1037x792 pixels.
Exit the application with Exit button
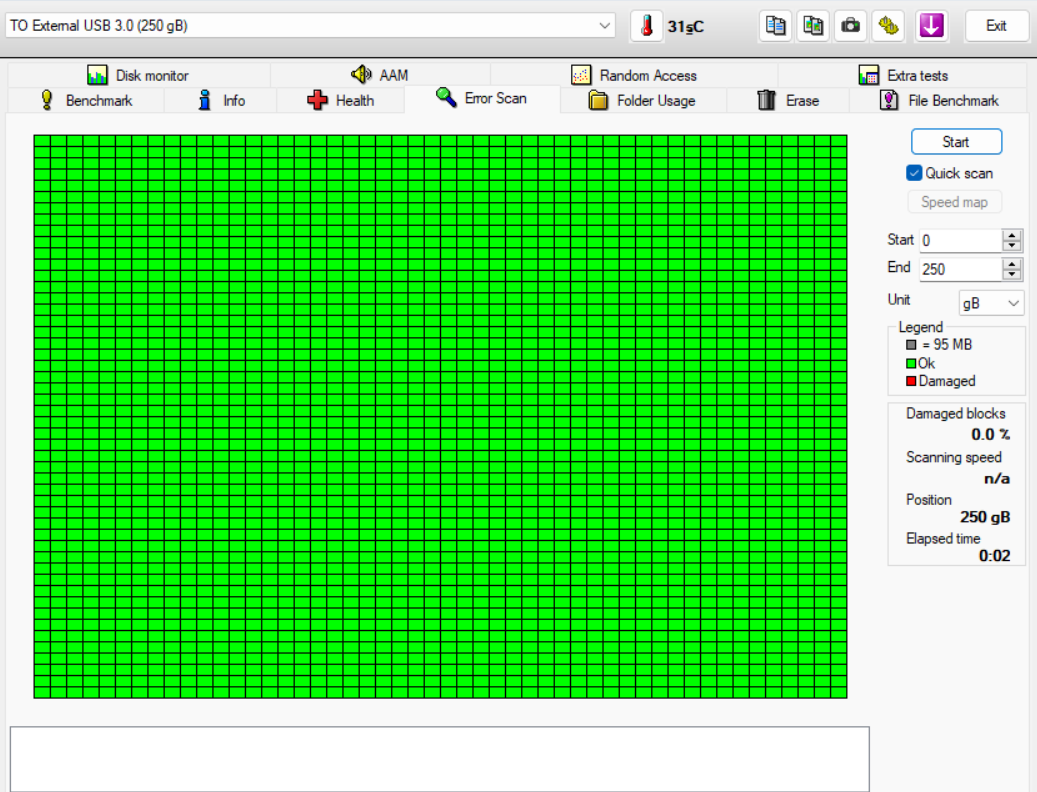point(996,26)
